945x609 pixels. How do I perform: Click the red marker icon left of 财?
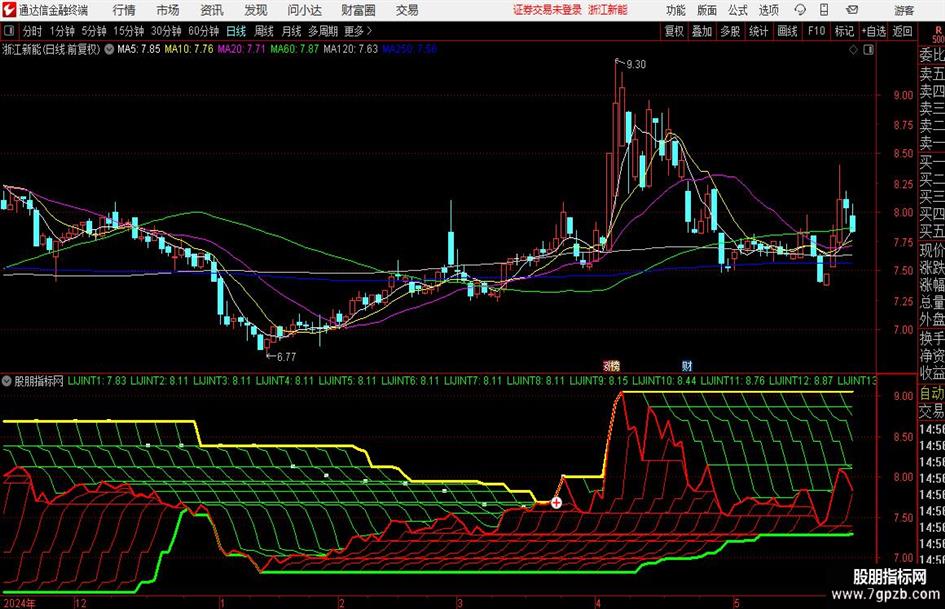tap(611, 365)
